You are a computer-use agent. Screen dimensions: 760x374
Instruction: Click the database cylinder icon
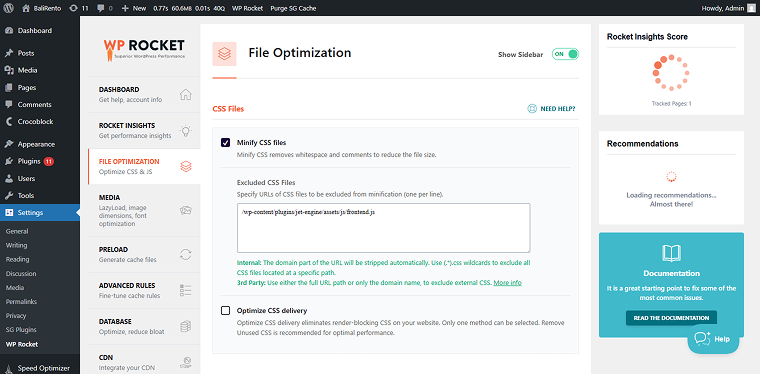coord(186,327)
